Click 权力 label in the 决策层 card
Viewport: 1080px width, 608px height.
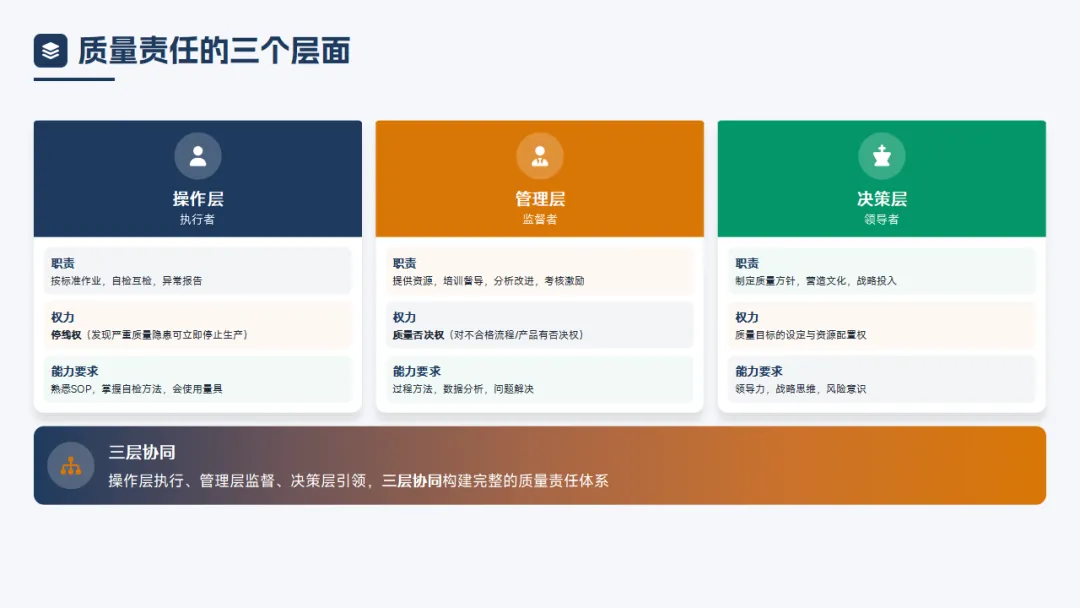[x=747, y=317]
